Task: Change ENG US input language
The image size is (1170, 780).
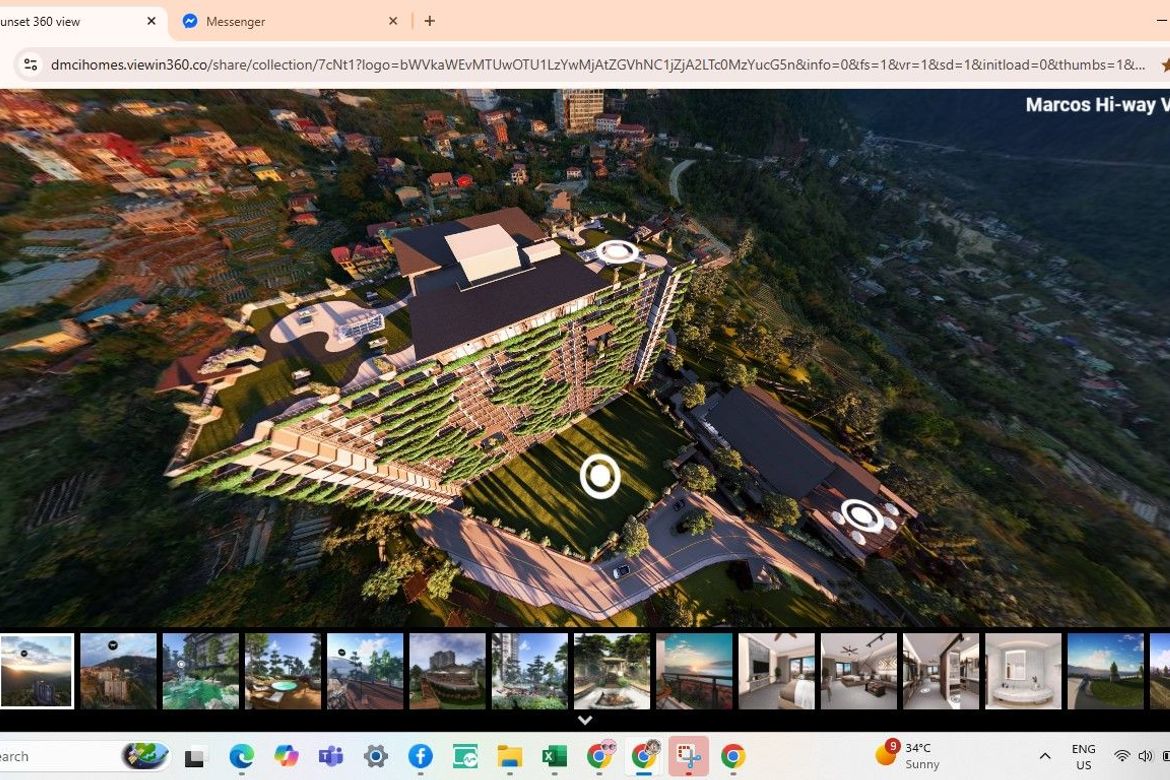Action: tap(1083, 756)
